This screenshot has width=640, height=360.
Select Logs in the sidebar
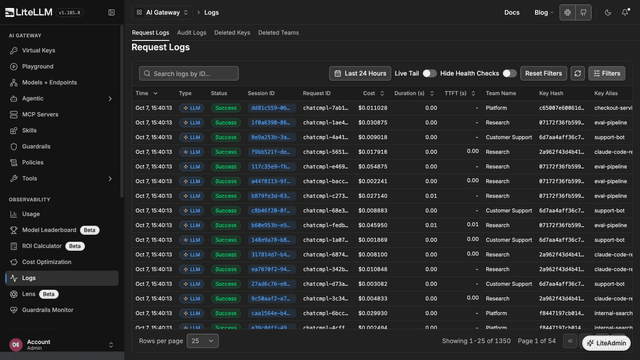[x=62, y=278]
